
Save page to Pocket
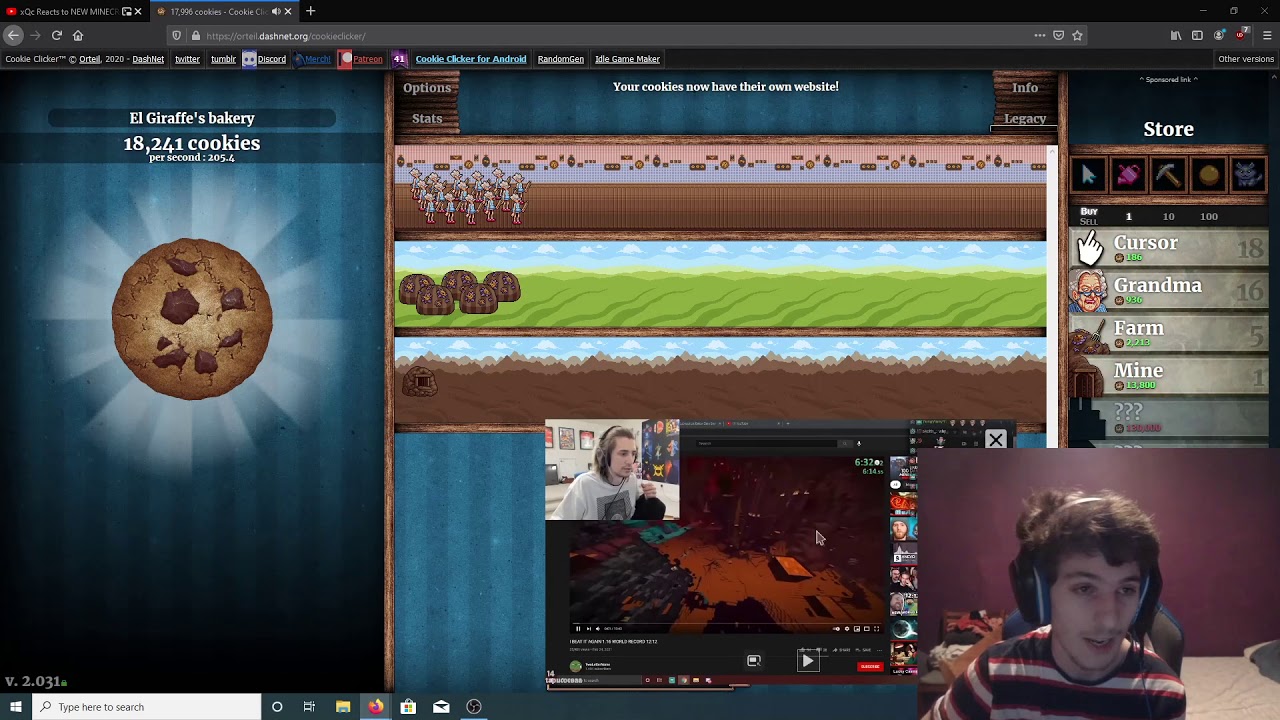[x=1059, y=35]
